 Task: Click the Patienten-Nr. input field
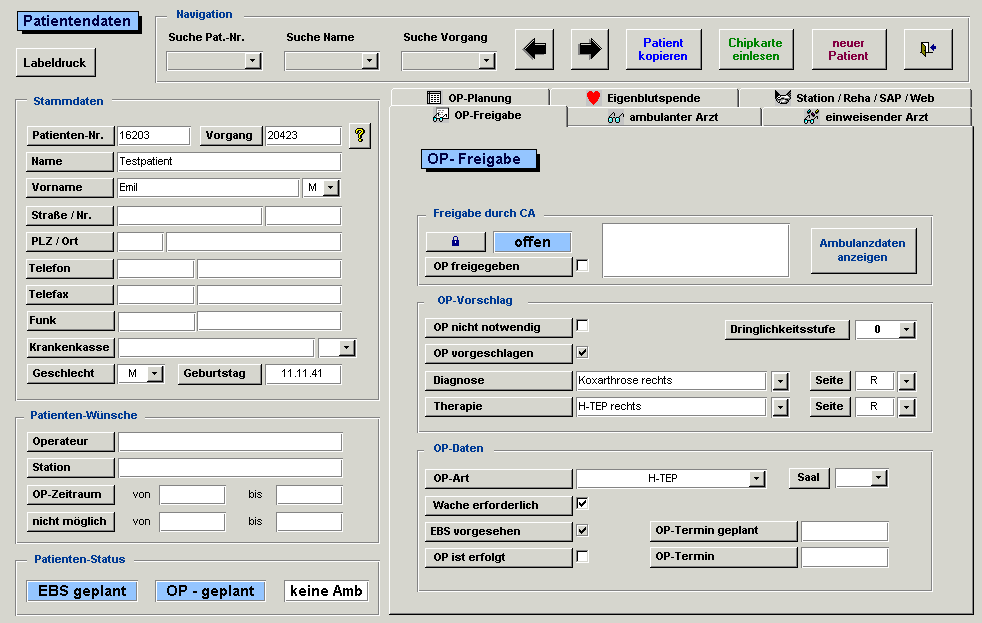click(153, 135)
